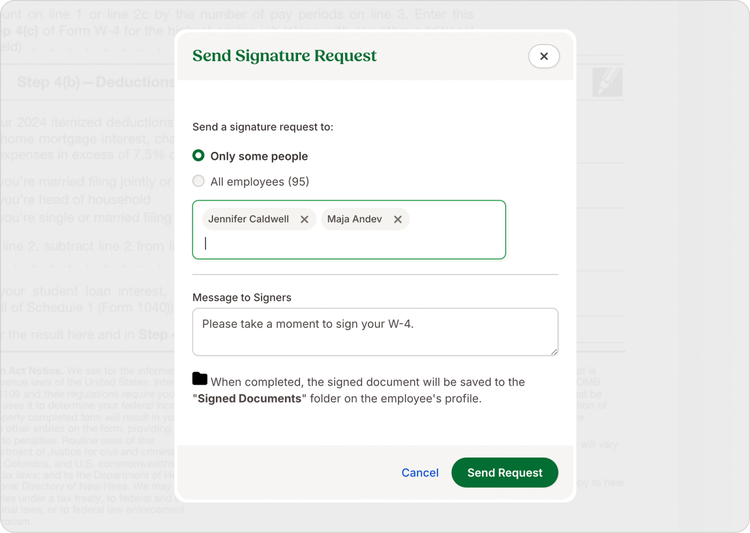Remove Jennifer Caldwell from recipients

[x=304, y=220]
